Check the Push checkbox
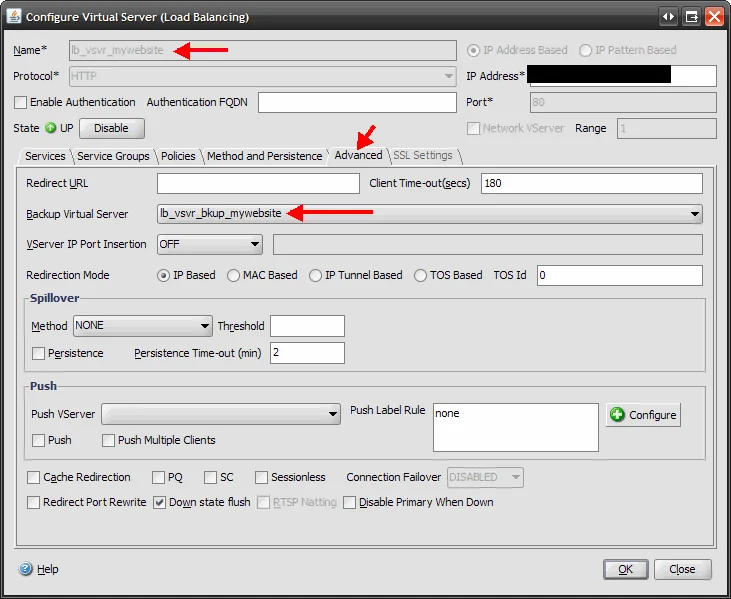The width and height of the screenshot is (731, 599). pyautogui.click(x=38, y=440)
